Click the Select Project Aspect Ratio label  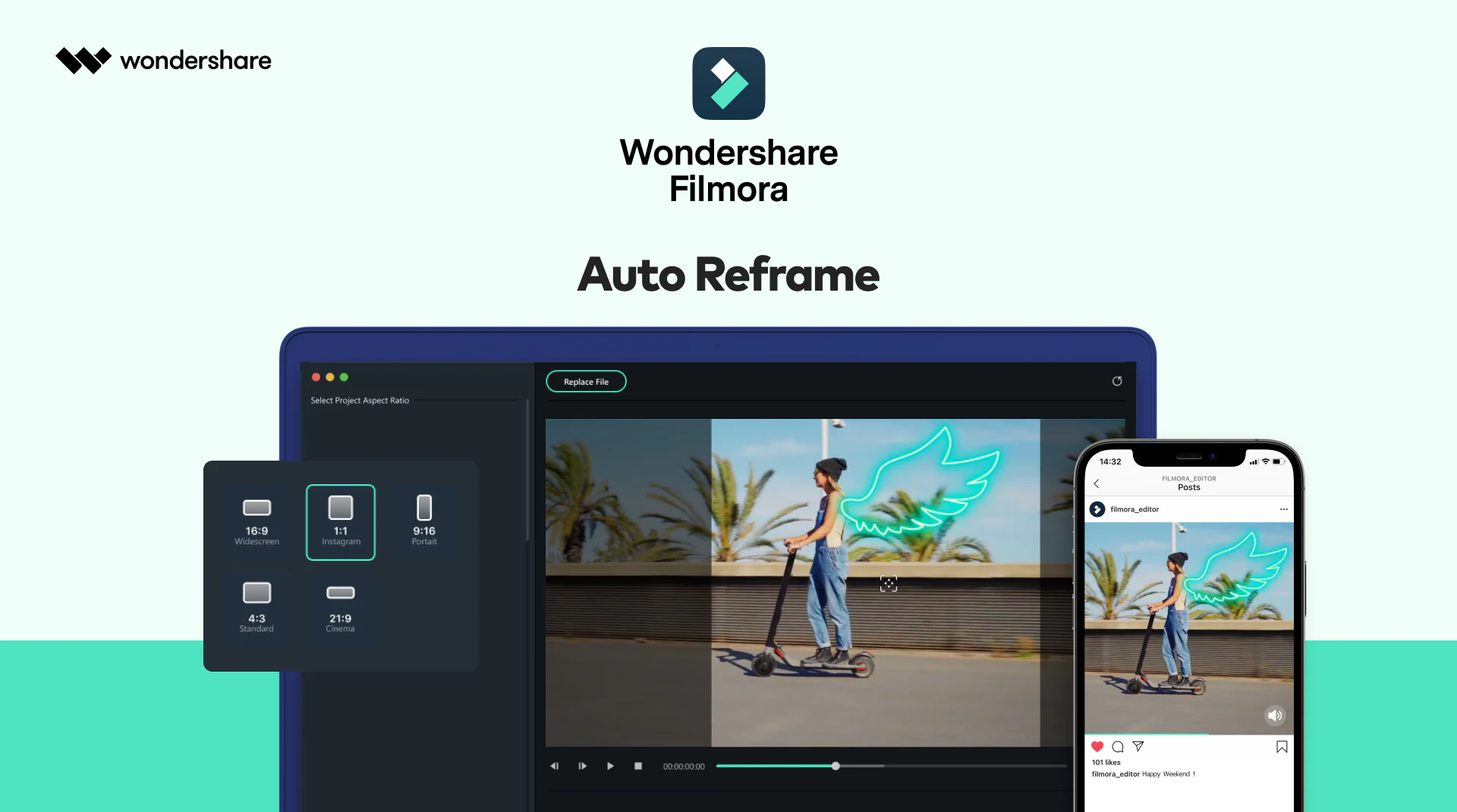click(x=360, y=401)
